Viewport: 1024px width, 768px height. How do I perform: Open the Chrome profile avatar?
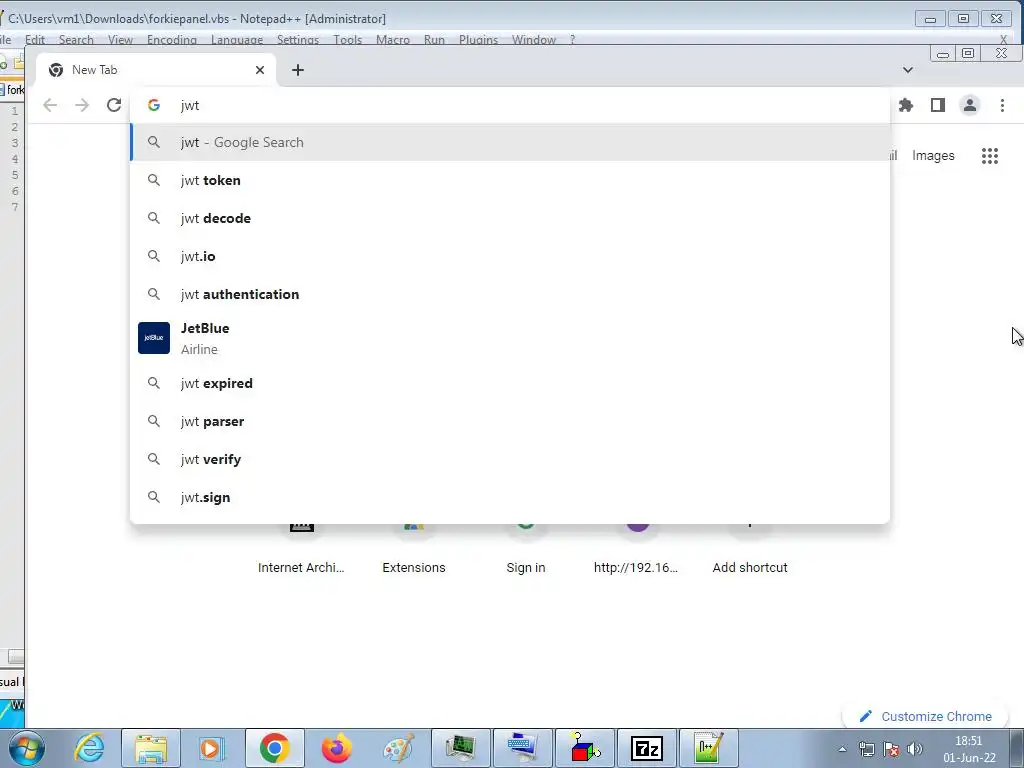[x=970, y=105]
